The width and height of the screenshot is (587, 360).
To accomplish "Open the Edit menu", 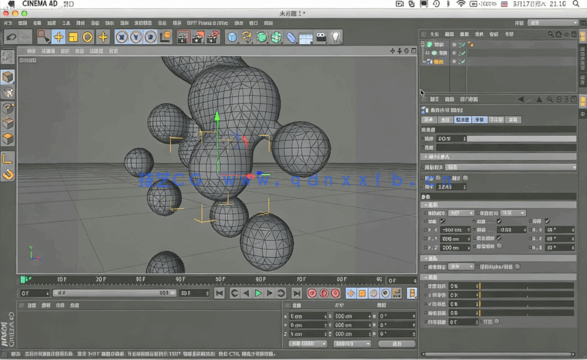I will pos(22,23).
